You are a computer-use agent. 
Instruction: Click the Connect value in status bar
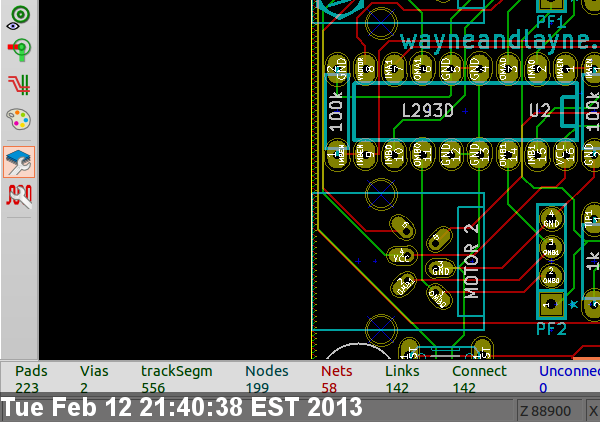464,388
